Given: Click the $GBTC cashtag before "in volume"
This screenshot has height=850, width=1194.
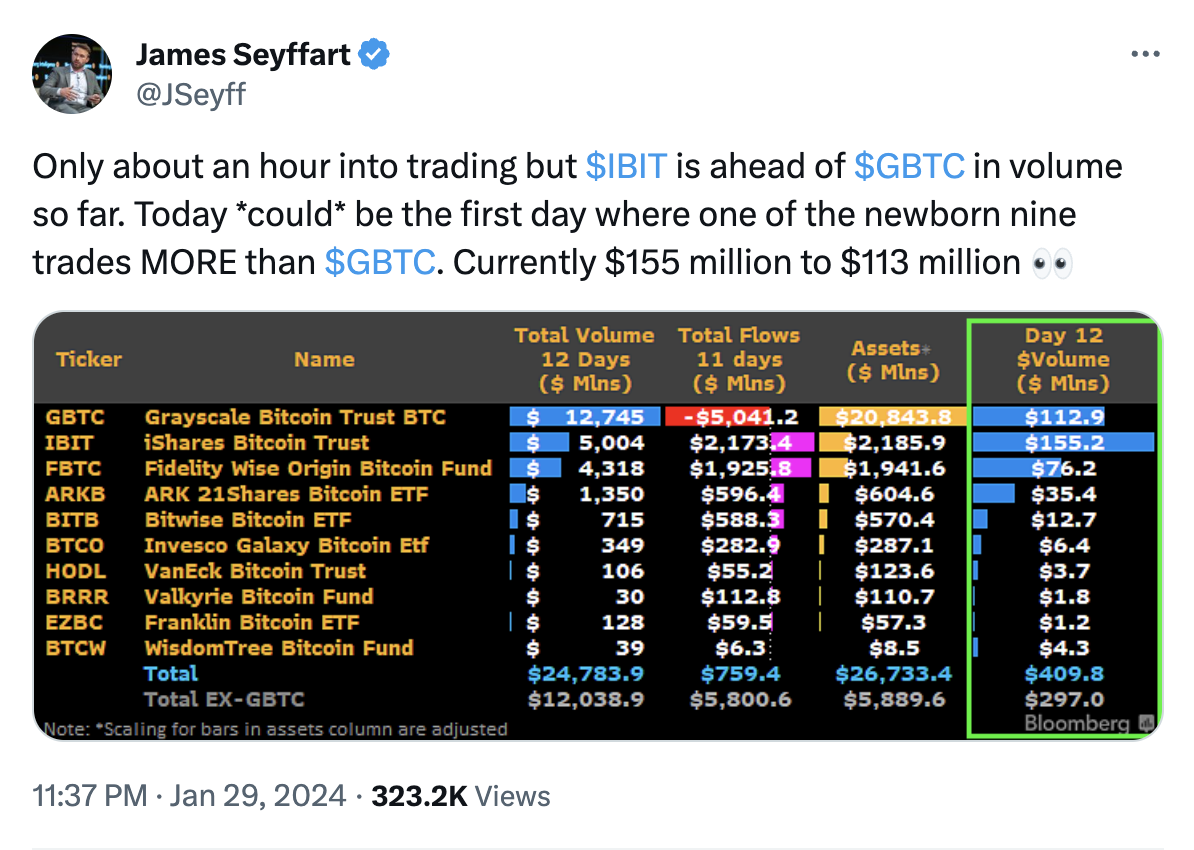Looking at the screenshot, I should pyautogui.click(x=910, y=166).
